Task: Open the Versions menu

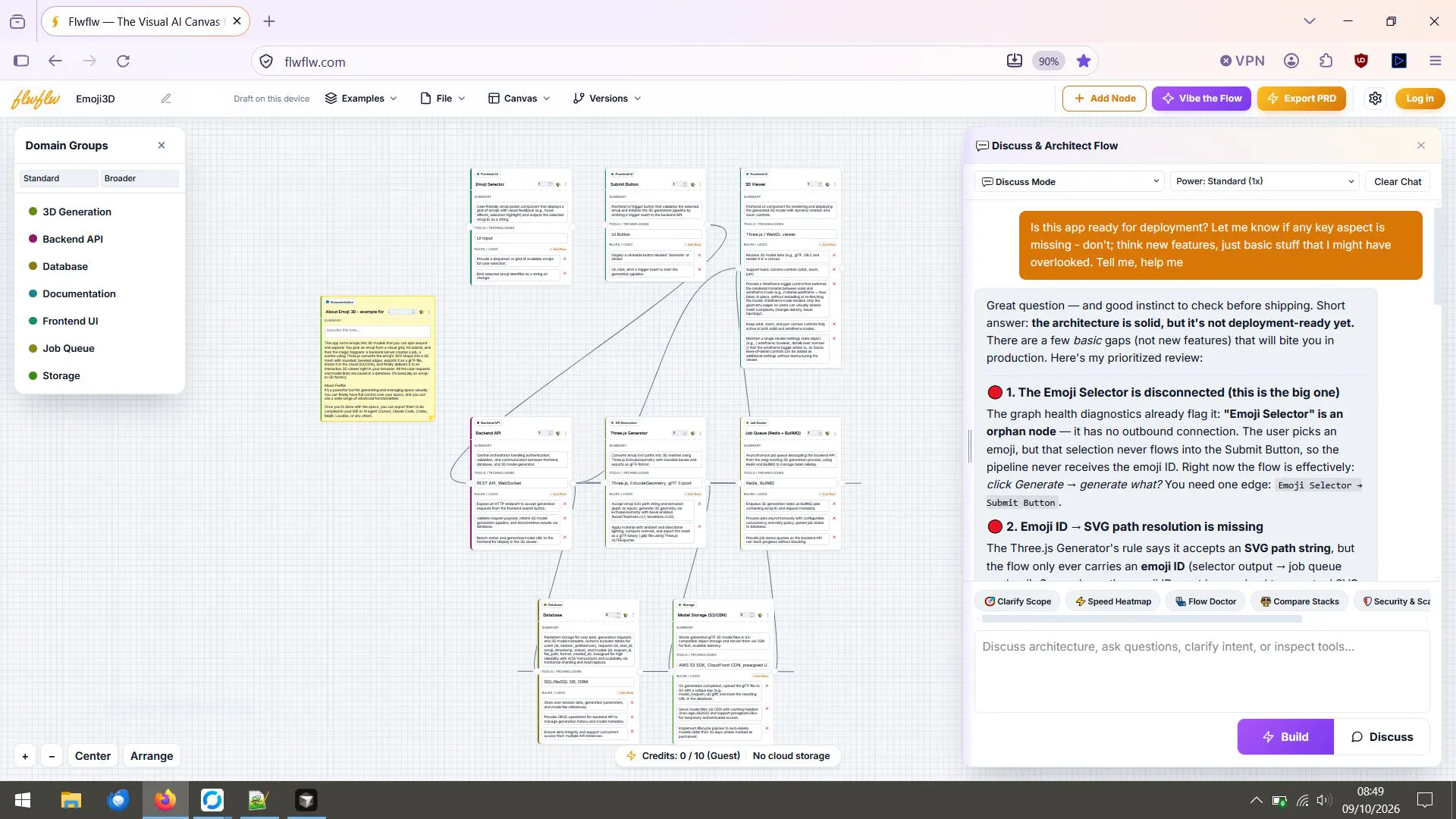Action: click(607, 99)
